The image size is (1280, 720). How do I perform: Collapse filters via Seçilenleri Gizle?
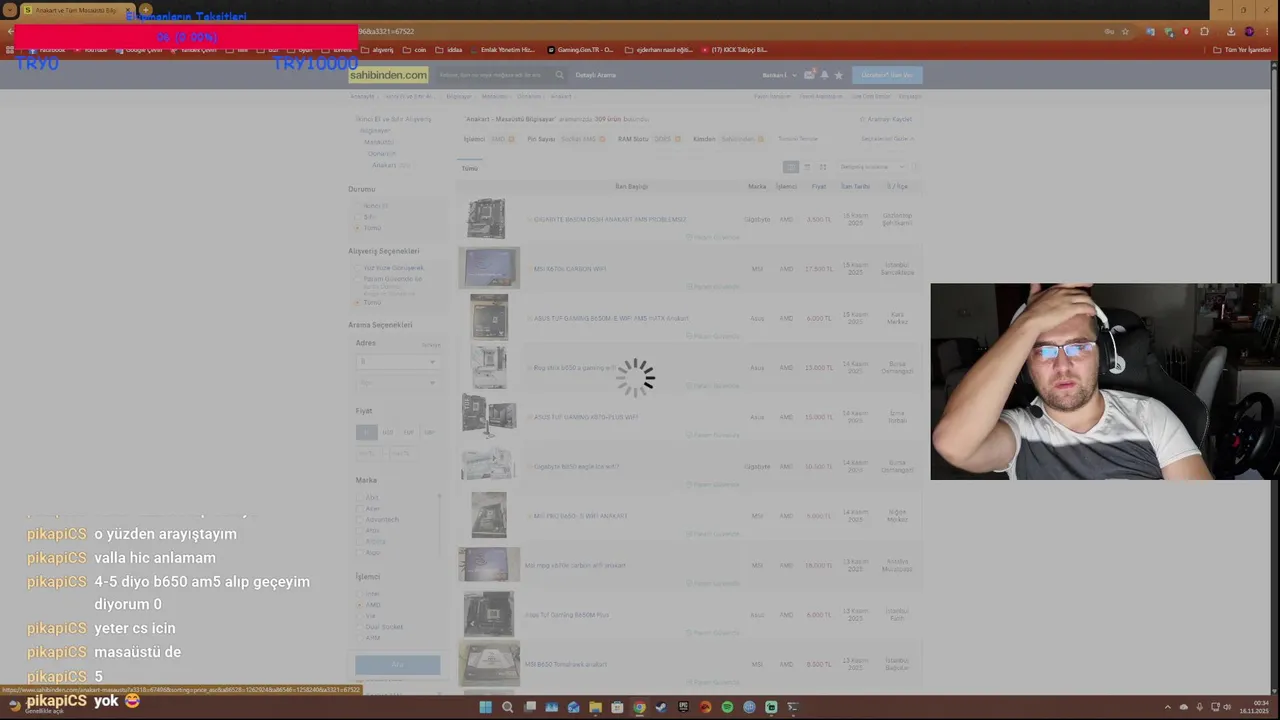888,139
